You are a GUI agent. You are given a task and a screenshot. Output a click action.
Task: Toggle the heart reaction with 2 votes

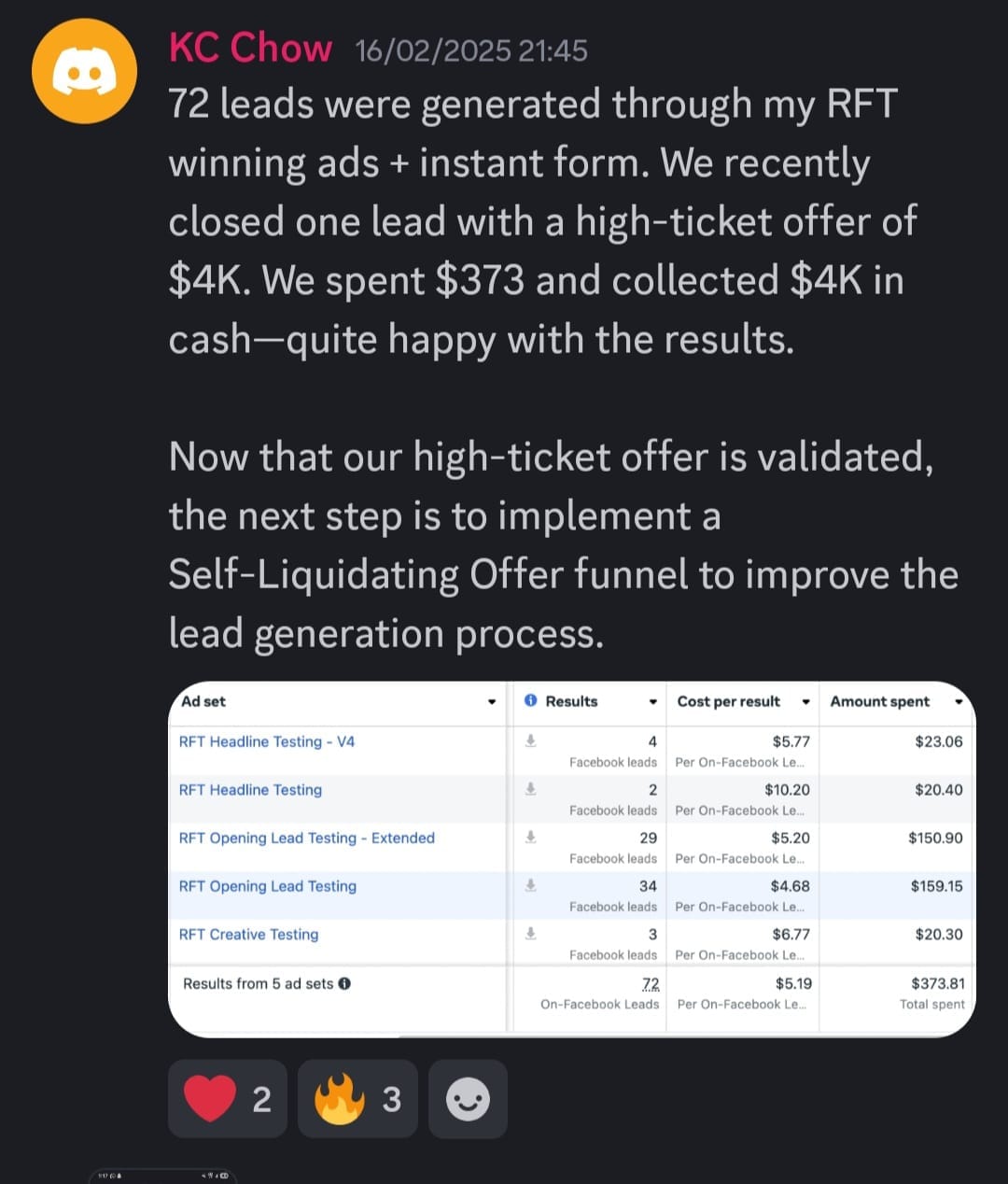click(x=228, y=1099)
